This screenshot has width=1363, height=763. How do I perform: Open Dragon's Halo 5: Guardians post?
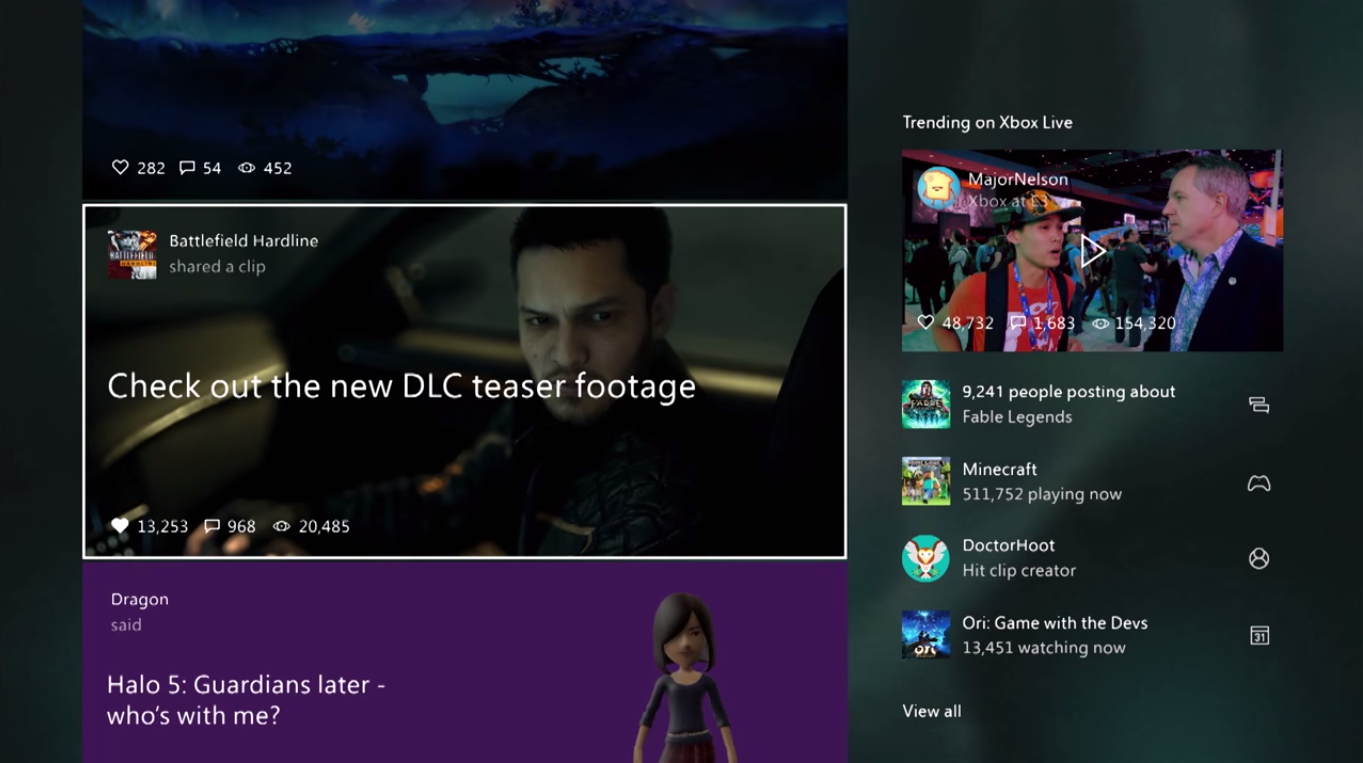point(465,662)
